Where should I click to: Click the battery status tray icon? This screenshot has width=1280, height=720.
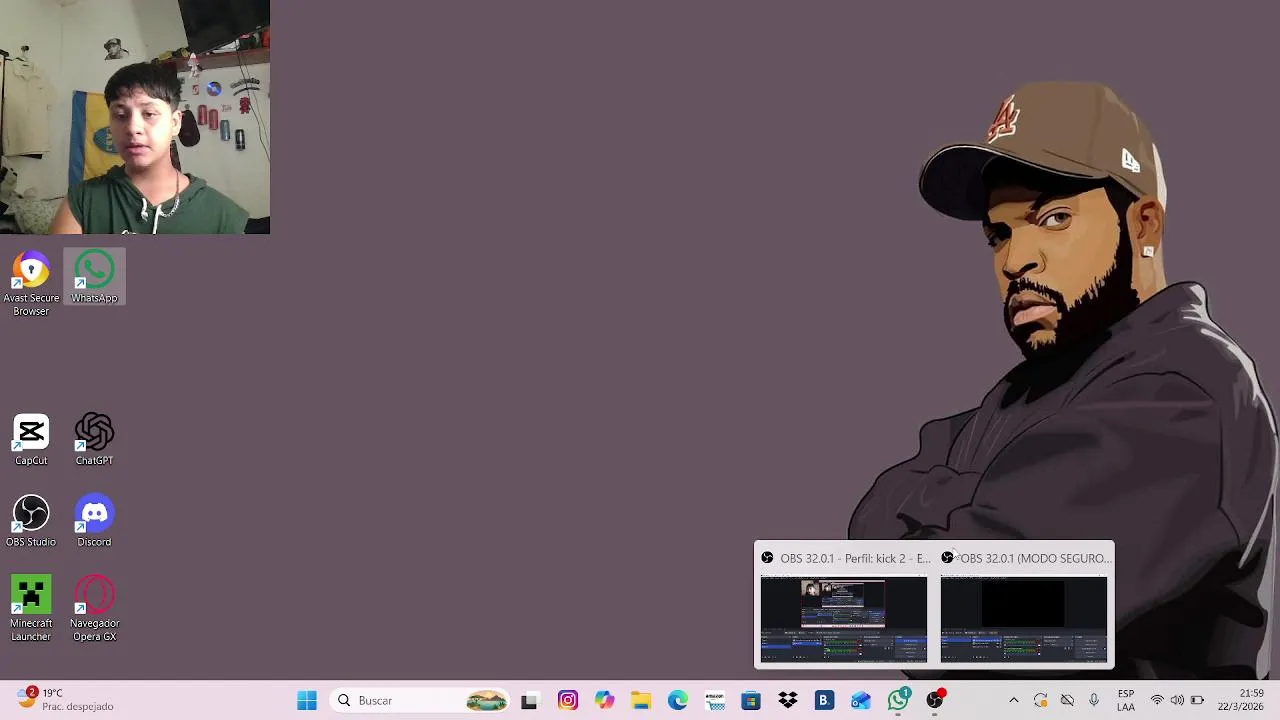tap(1197, 700)
